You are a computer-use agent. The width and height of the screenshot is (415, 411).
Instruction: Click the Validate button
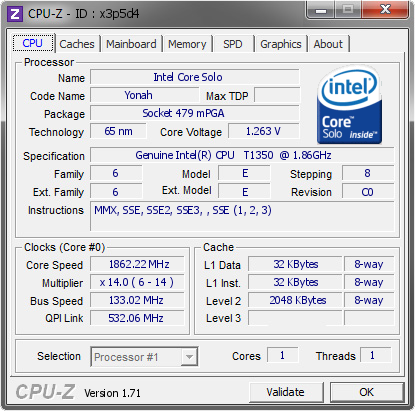(x=286, y=392)
